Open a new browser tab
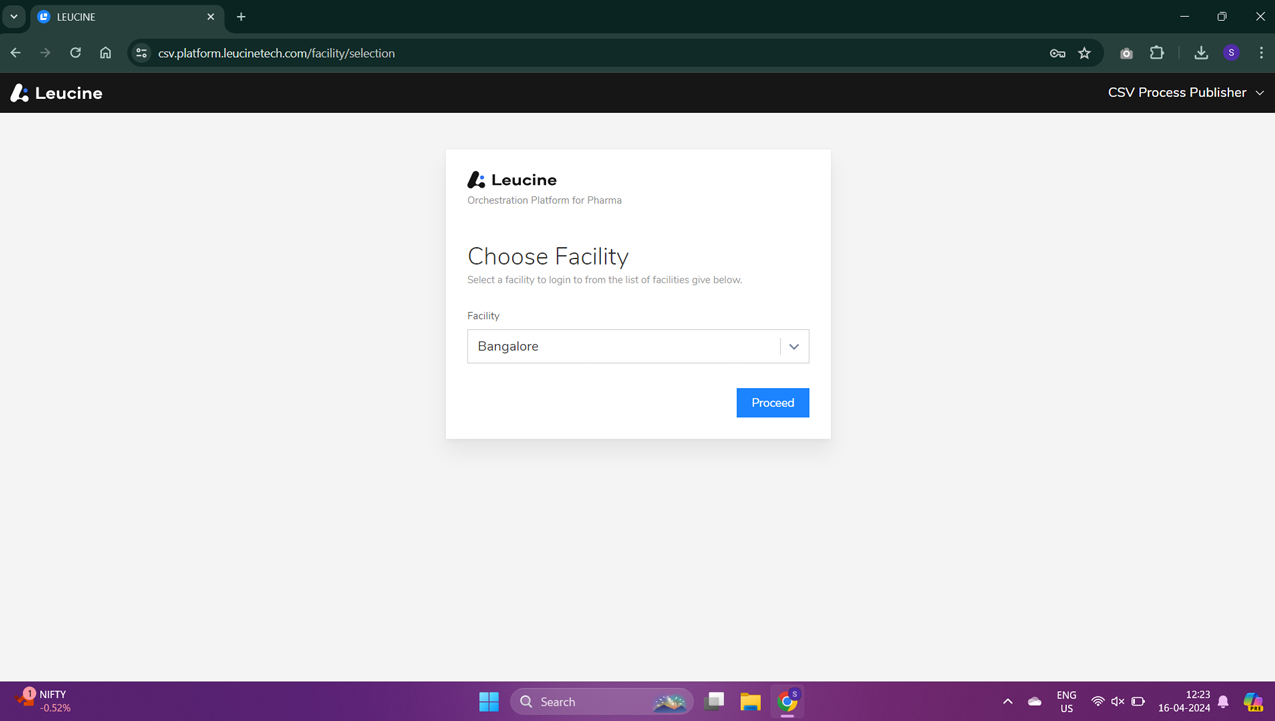The width and height of the screenshot is (1275, 721). [x=241, y=17]
